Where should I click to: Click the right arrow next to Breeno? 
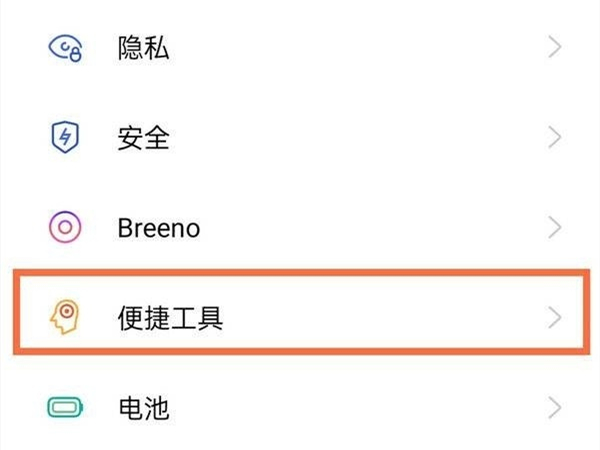coord(555,228)
